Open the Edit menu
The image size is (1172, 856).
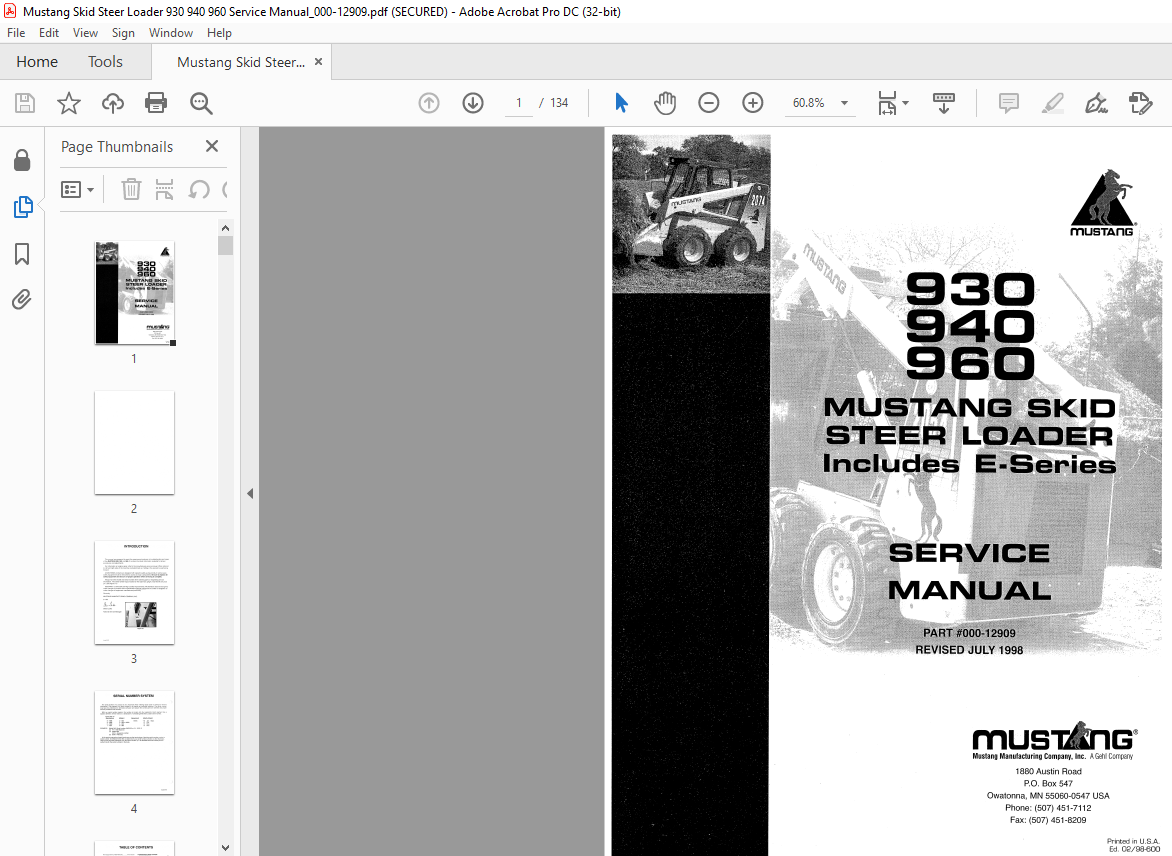pyautogui.click(x=49, y=33)
